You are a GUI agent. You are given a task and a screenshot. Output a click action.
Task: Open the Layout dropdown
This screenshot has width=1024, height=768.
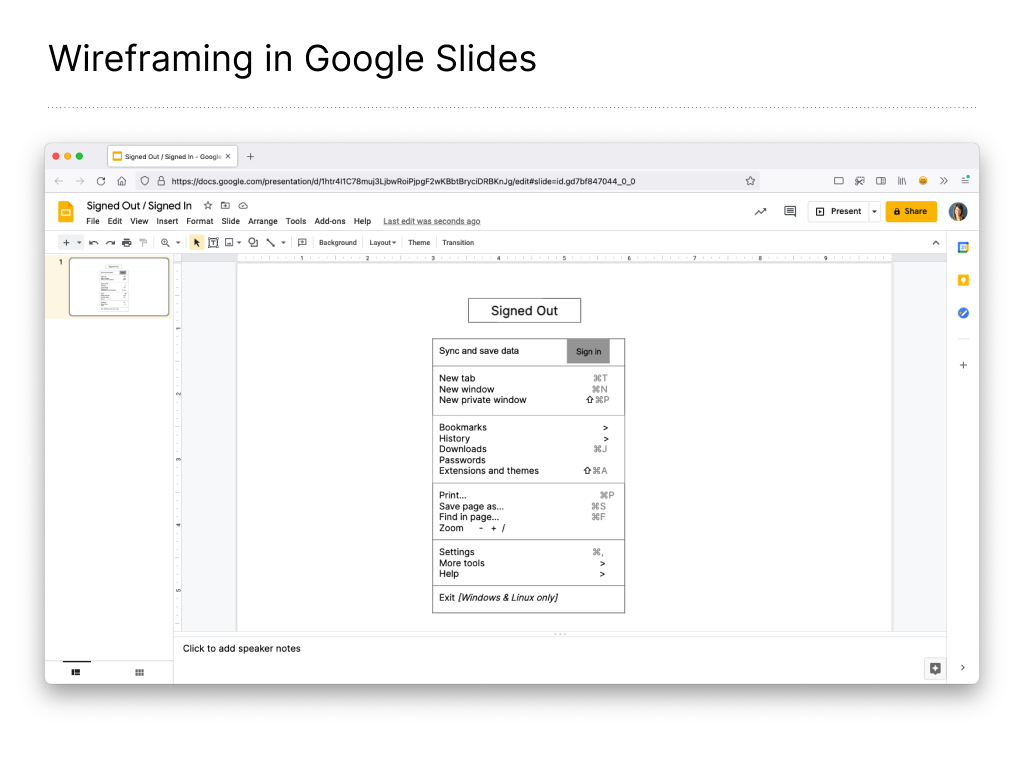point(382,243)
